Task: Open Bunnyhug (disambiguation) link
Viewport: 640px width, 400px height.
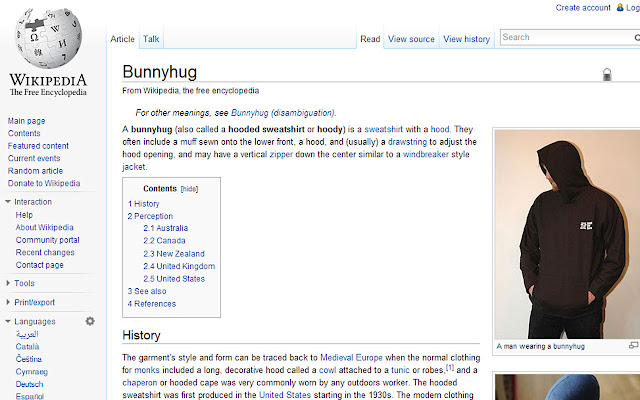Action: click(283, 113)
